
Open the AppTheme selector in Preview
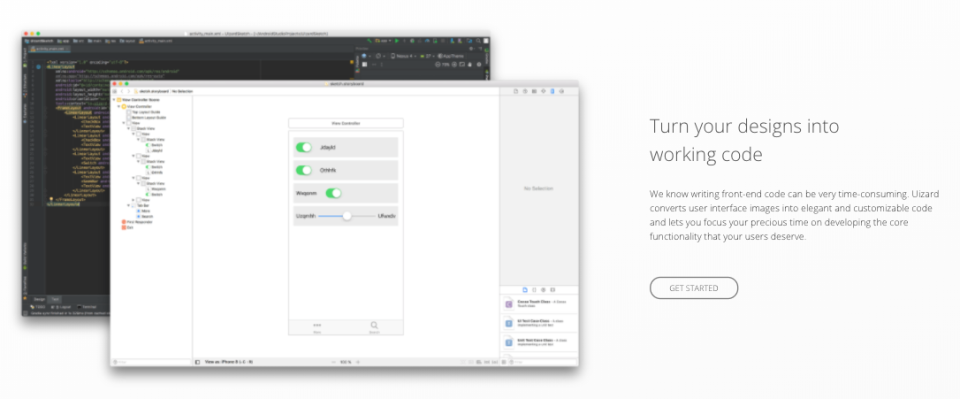(x=452, y=56)
